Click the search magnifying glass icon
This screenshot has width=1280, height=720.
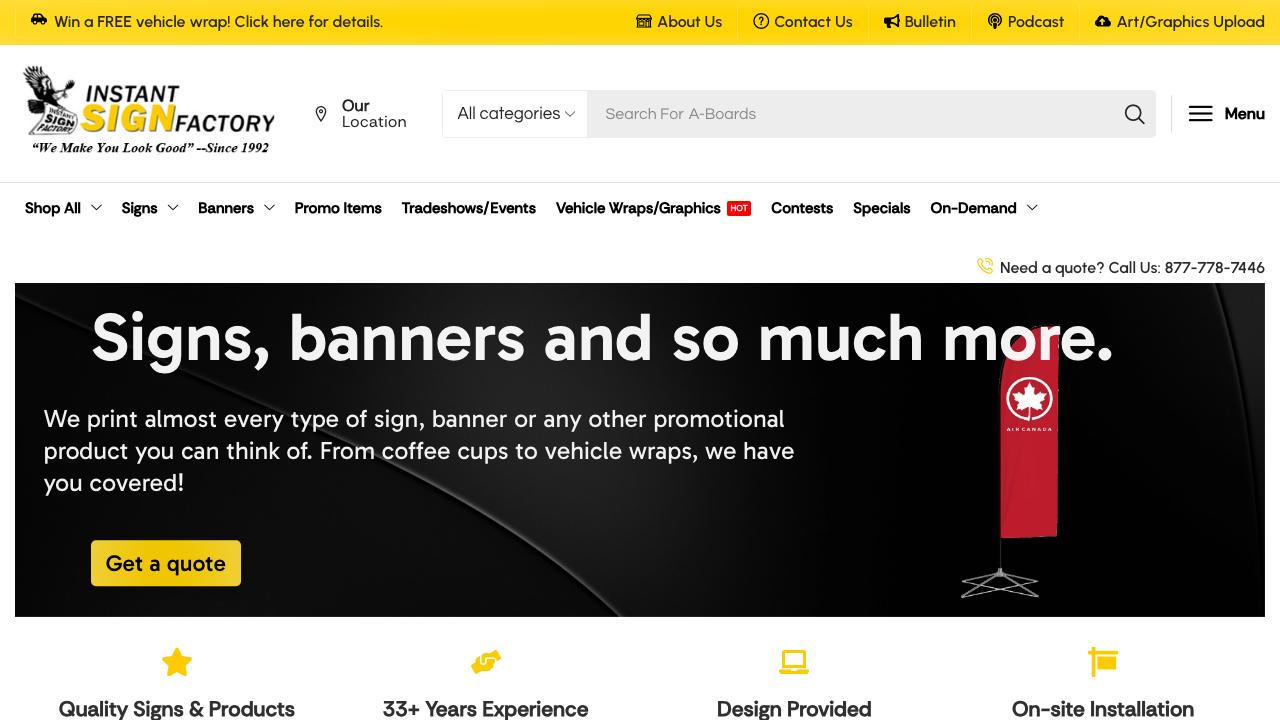tap(1134, 114)
